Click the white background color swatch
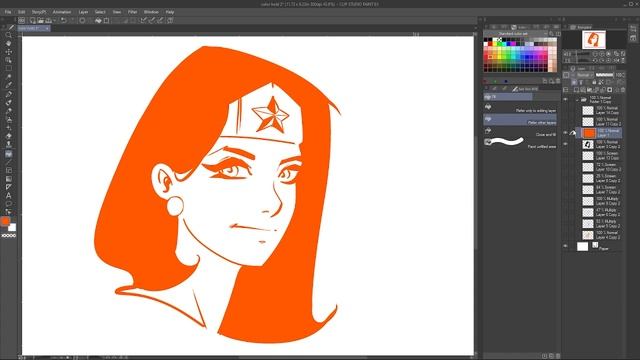The image size is (640, 360). pyautogui.click(x=12, y=227)
